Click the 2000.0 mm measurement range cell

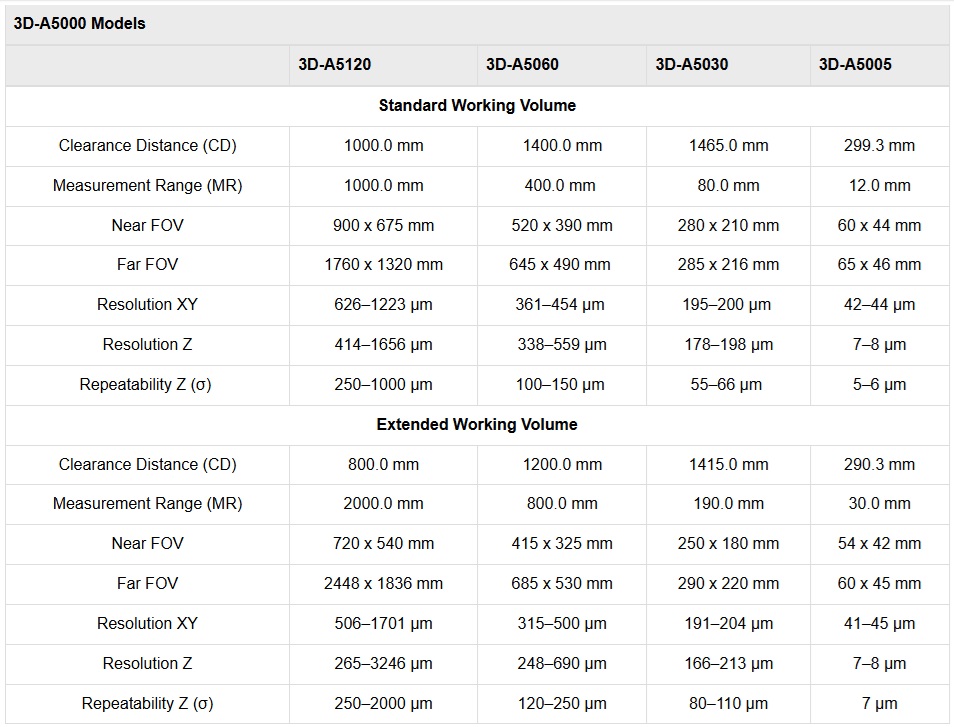[x=383, y=504]
